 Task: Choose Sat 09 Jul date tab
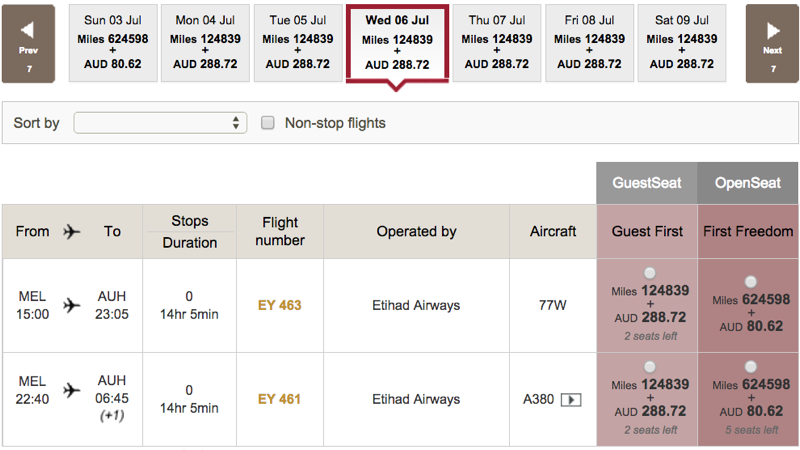click(682, 43)
